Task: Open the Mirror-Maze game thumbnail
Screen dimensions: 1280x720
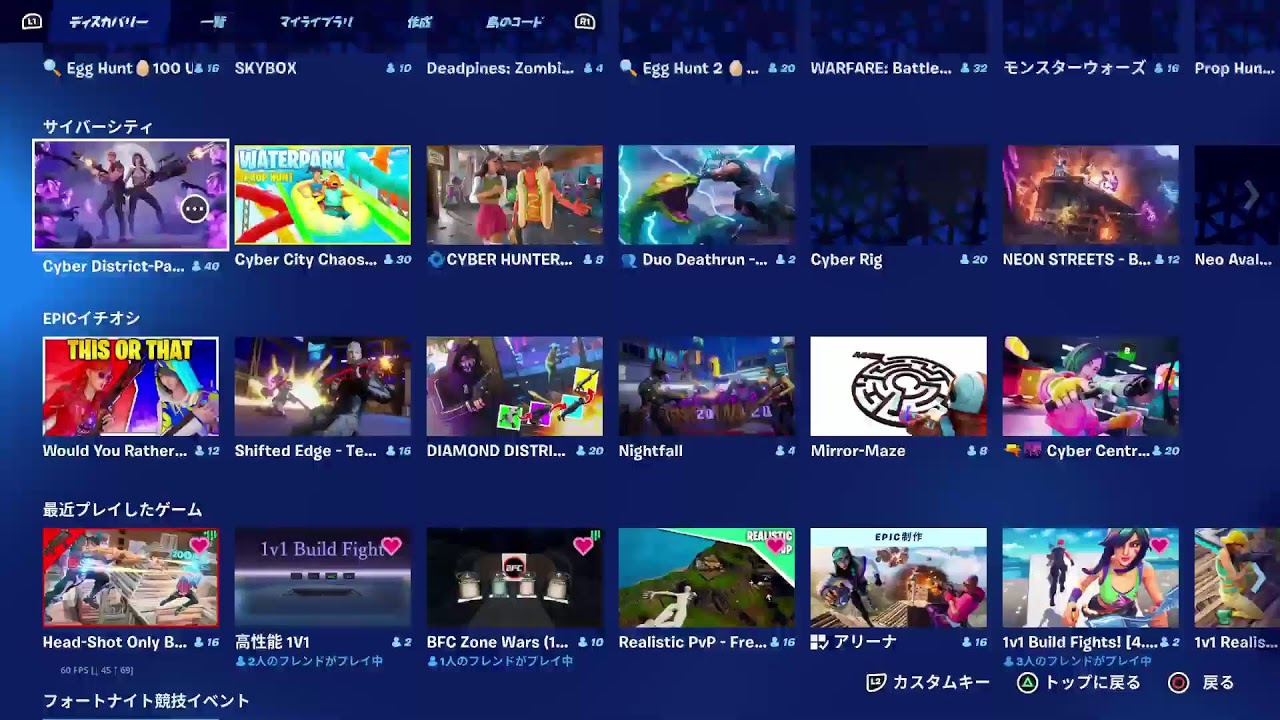Action: pos(898,387)
